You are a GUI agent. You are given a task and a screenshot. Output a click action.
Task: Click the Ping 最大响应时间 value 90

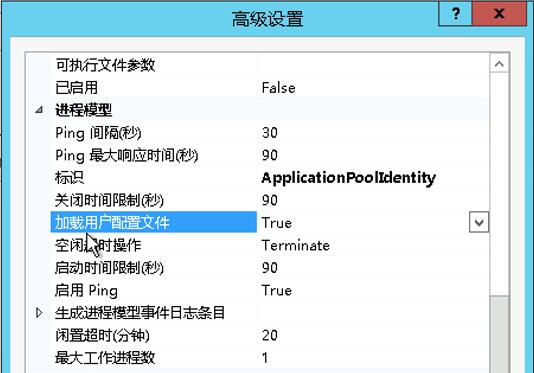coord(270,155)
